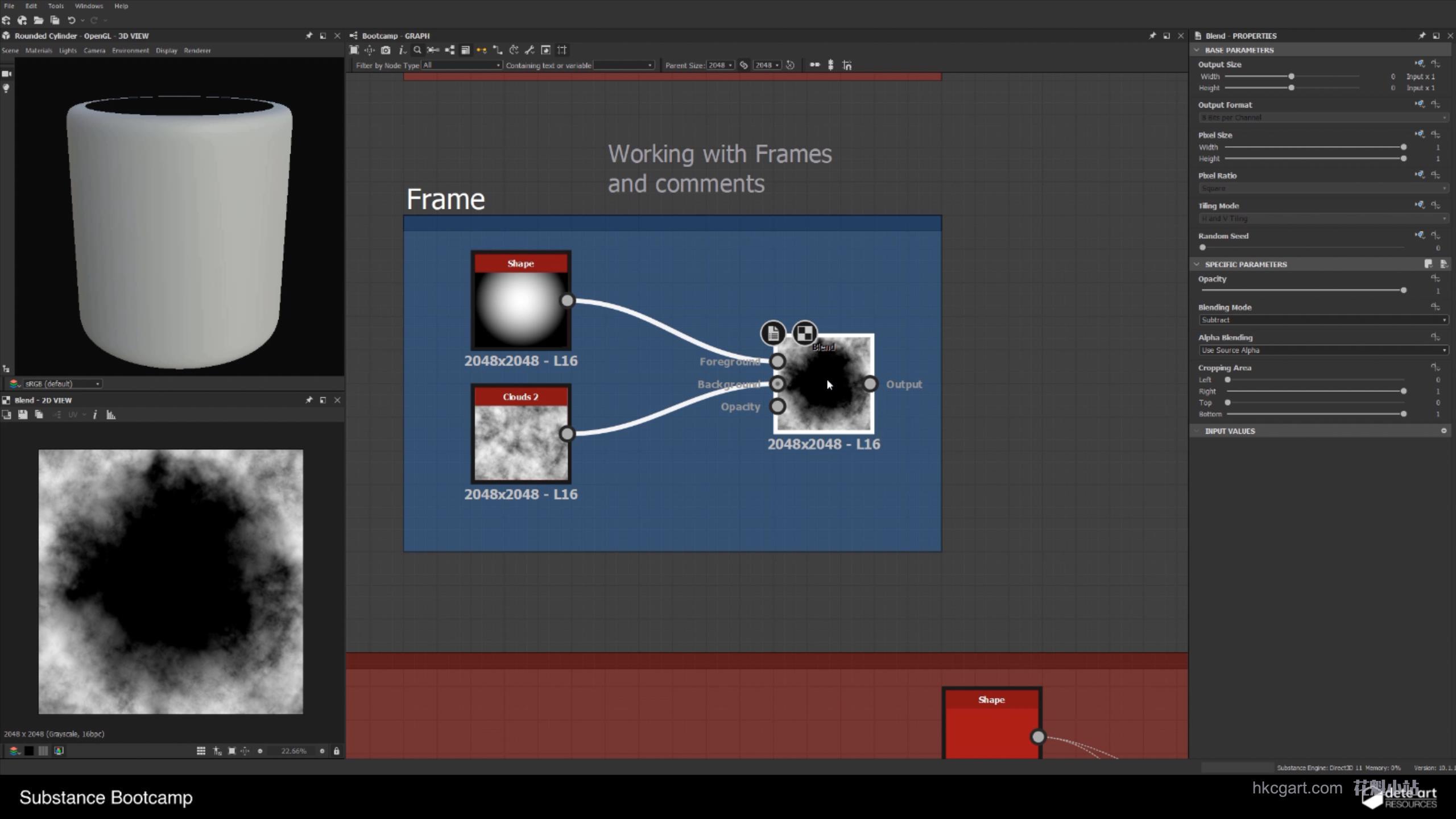Open the Display menu in 3D View
The image size is (1456, 819).
click(167, 51)
